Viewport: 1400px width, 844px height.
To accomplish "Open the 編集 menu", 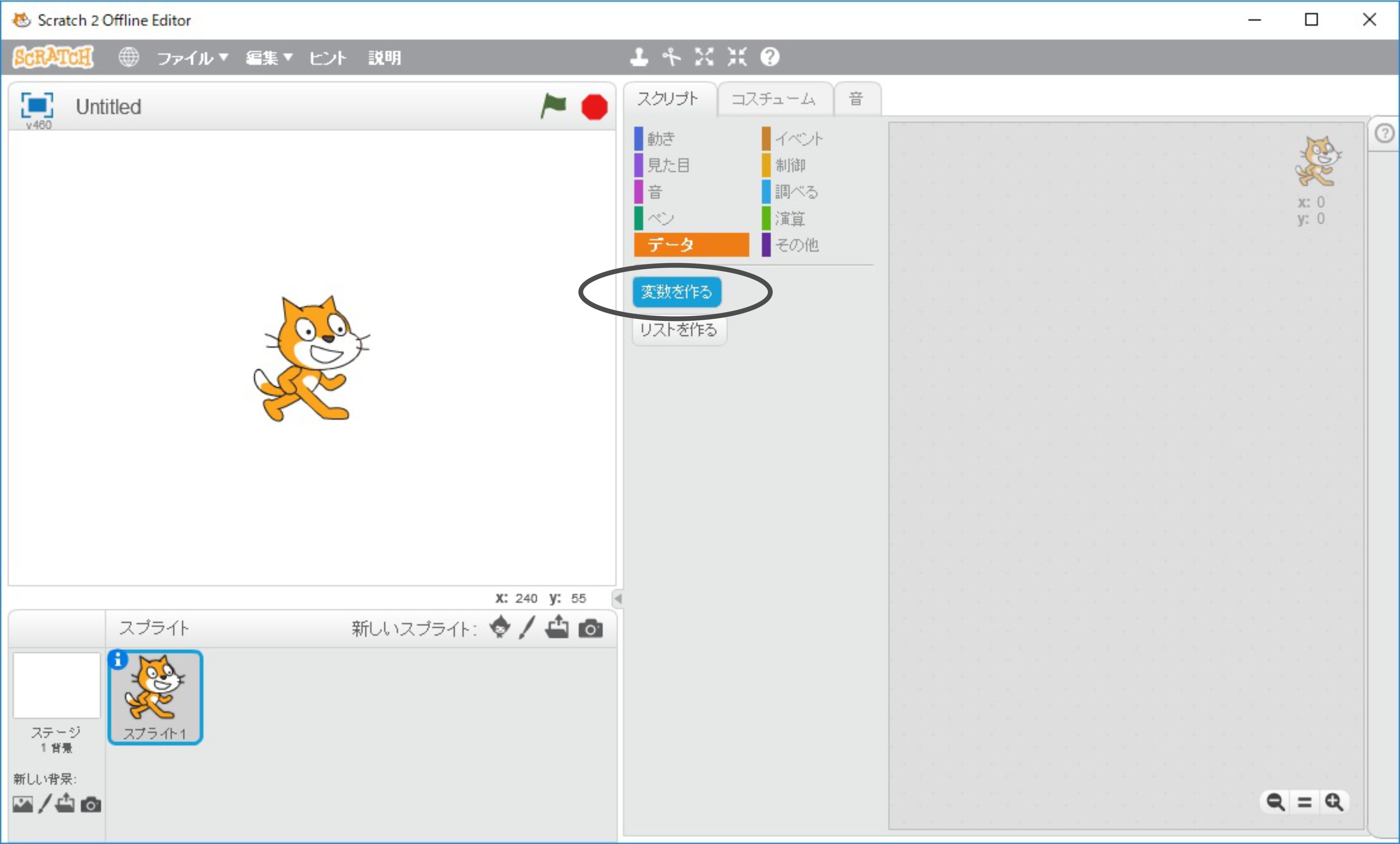I will pos(269,57).
